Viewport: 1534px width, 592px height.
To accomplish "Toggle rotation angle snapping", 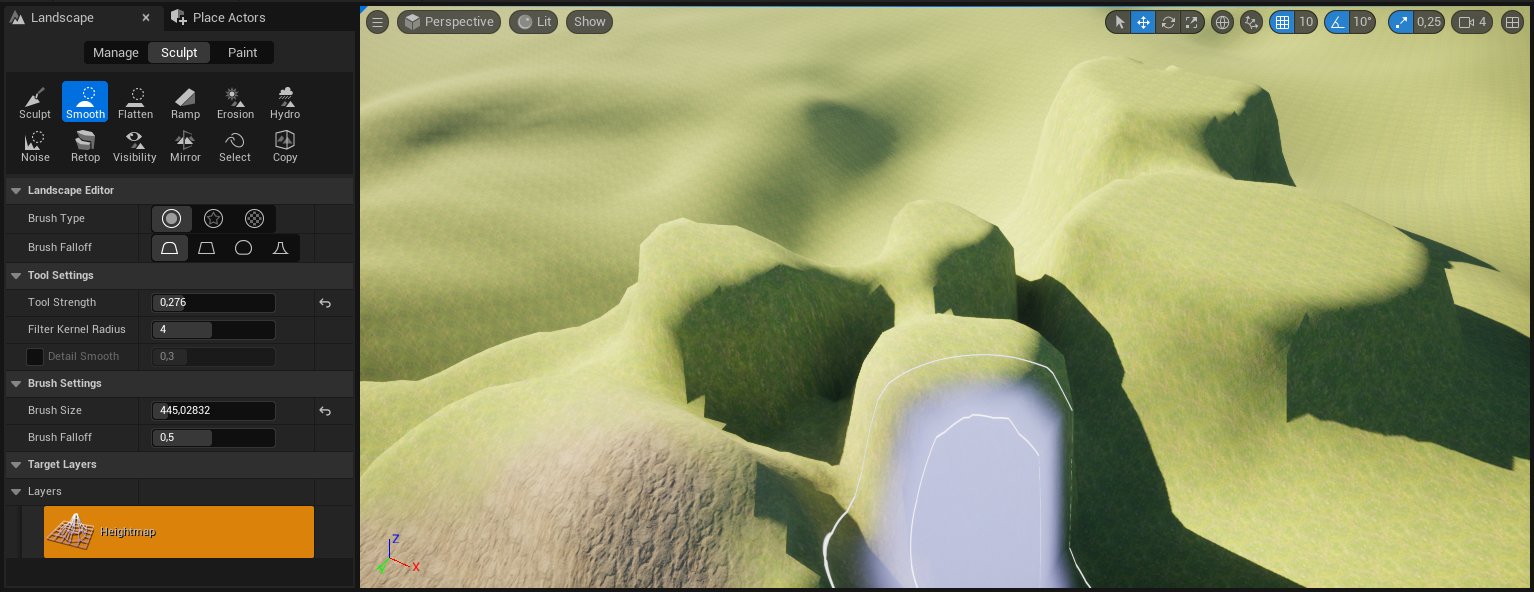I will [1337, 22].
